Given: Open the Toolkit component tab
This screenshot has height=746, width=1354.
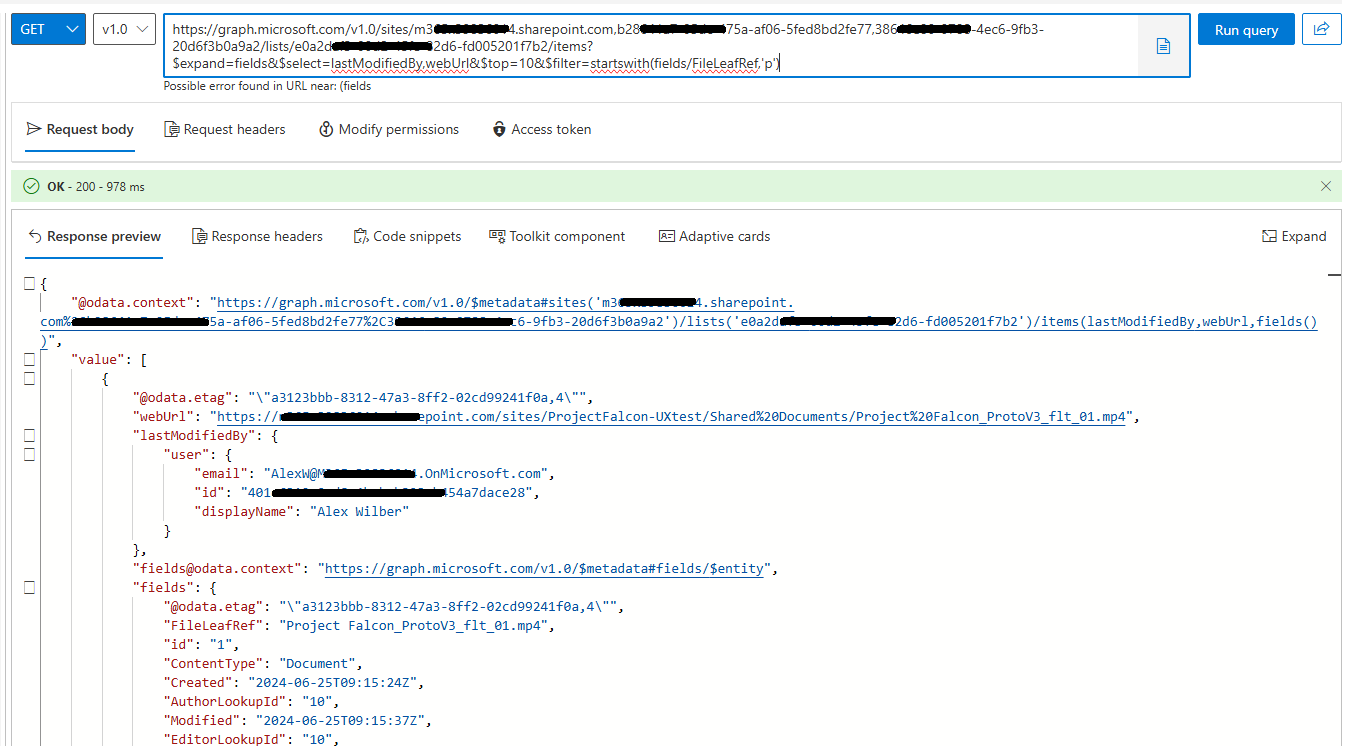Looking at the screenshot, I should click(x=557, y=237).
